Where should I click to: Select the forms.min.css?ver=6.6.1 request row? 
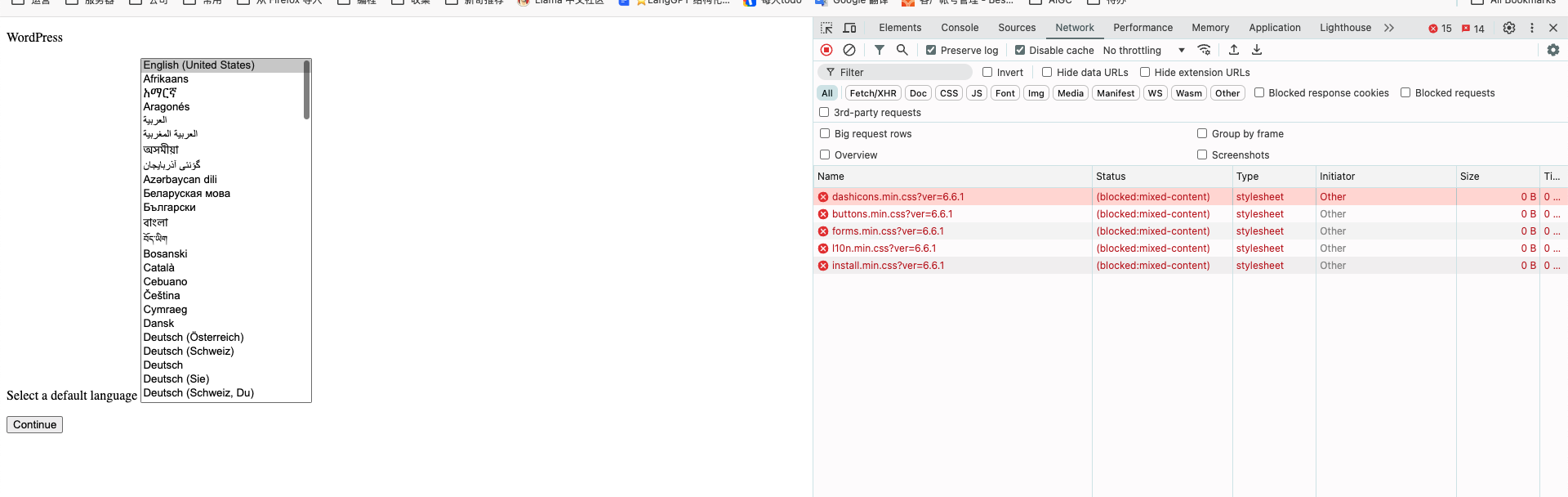(1190, 231)
